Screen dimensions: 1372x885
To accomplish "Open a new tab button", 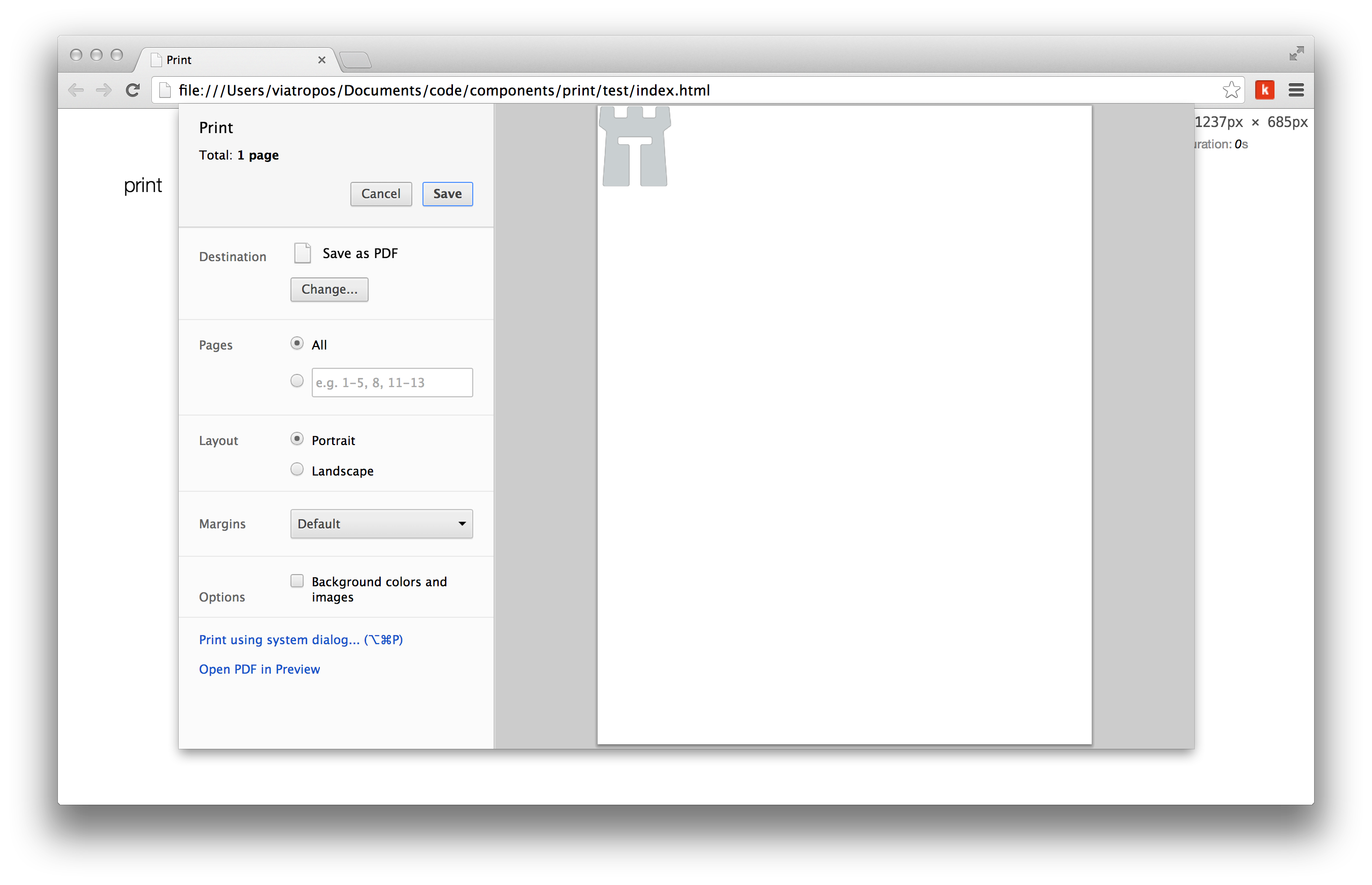I will coord(355,60).
